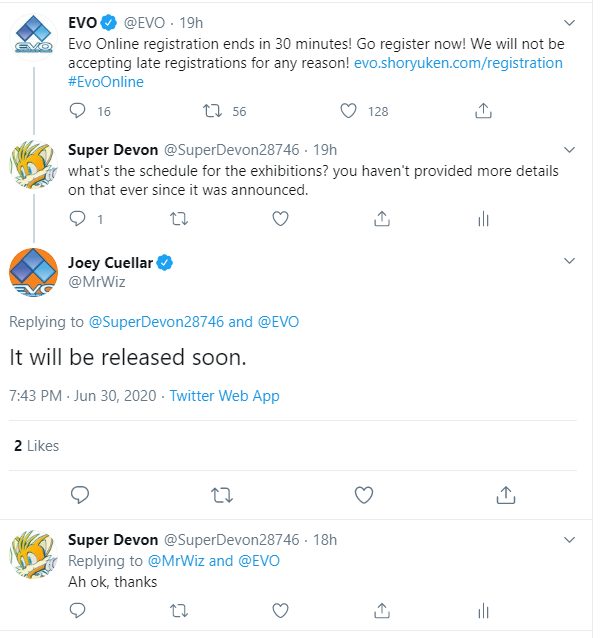Like Super Devon's schedule question tweet

(280, 219)
